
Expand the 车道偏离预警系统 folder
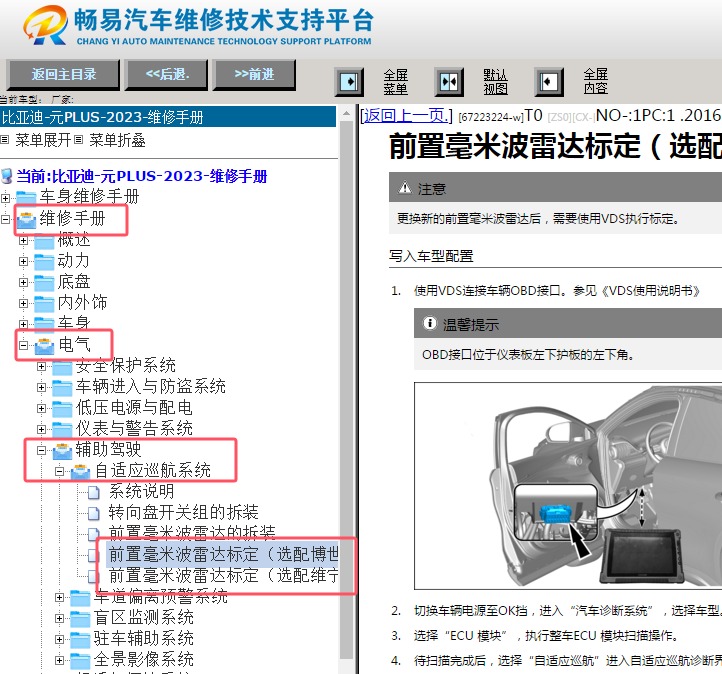click(x=59, y=597)
